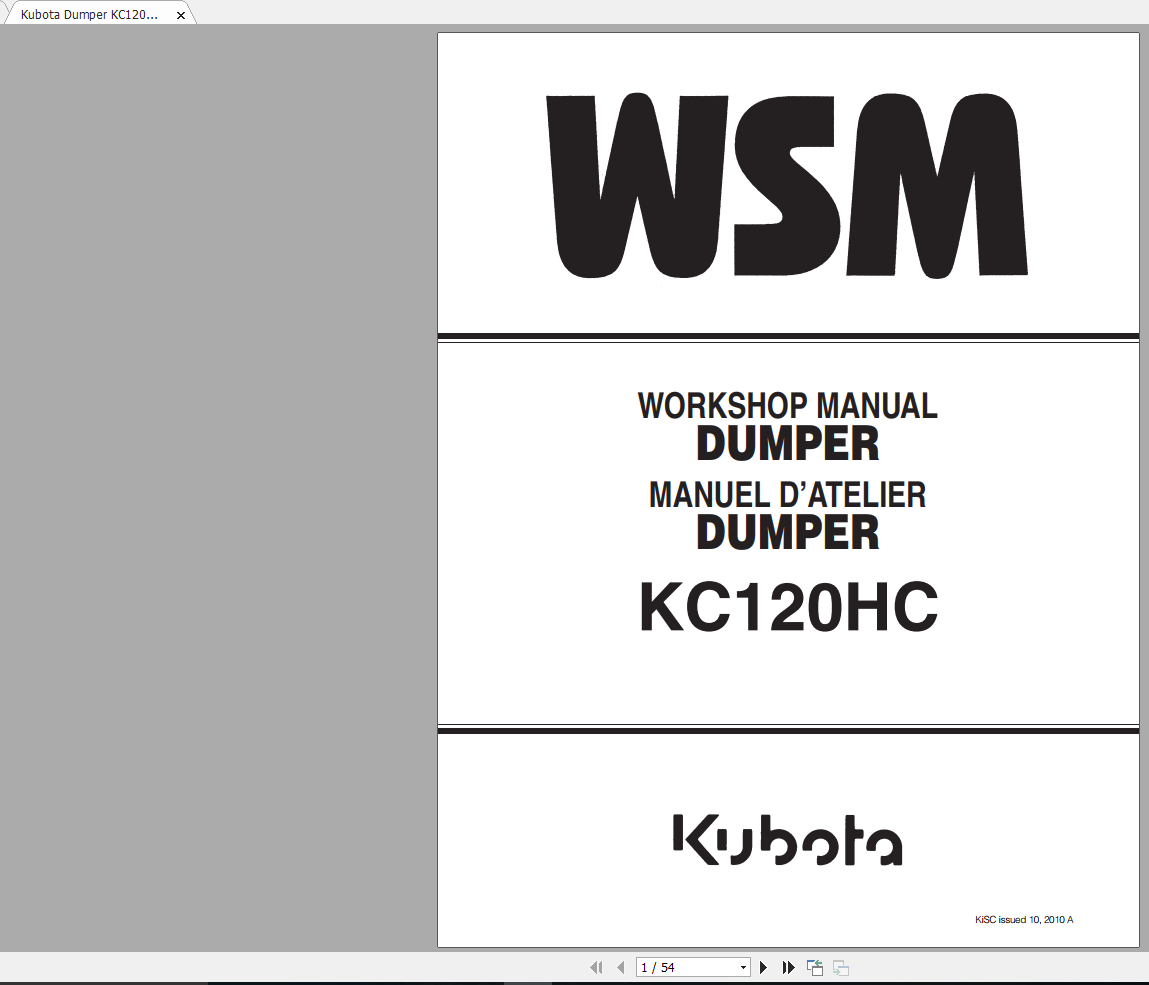
Task: Click the next view navigation icon
Action: click(x=840, y=967)
